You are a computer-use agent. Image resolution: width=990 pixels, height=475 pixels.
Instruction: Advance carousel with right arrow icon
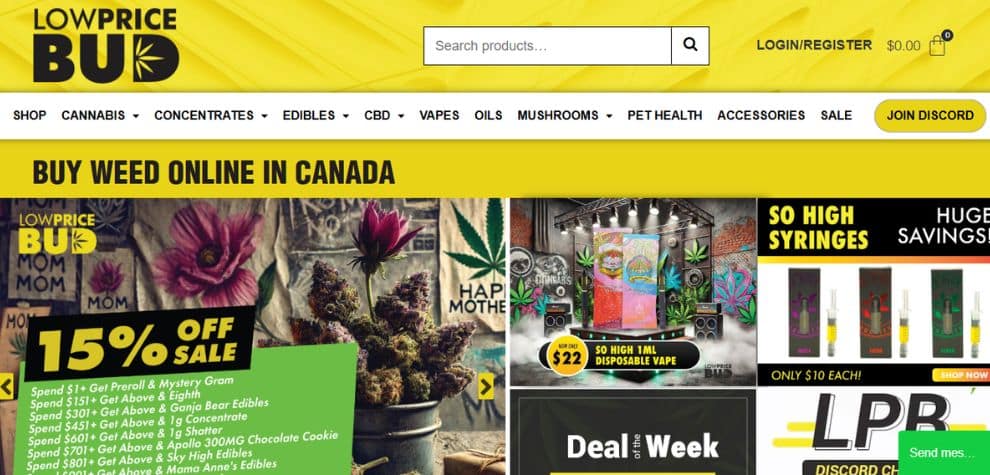tap(486, 386)
